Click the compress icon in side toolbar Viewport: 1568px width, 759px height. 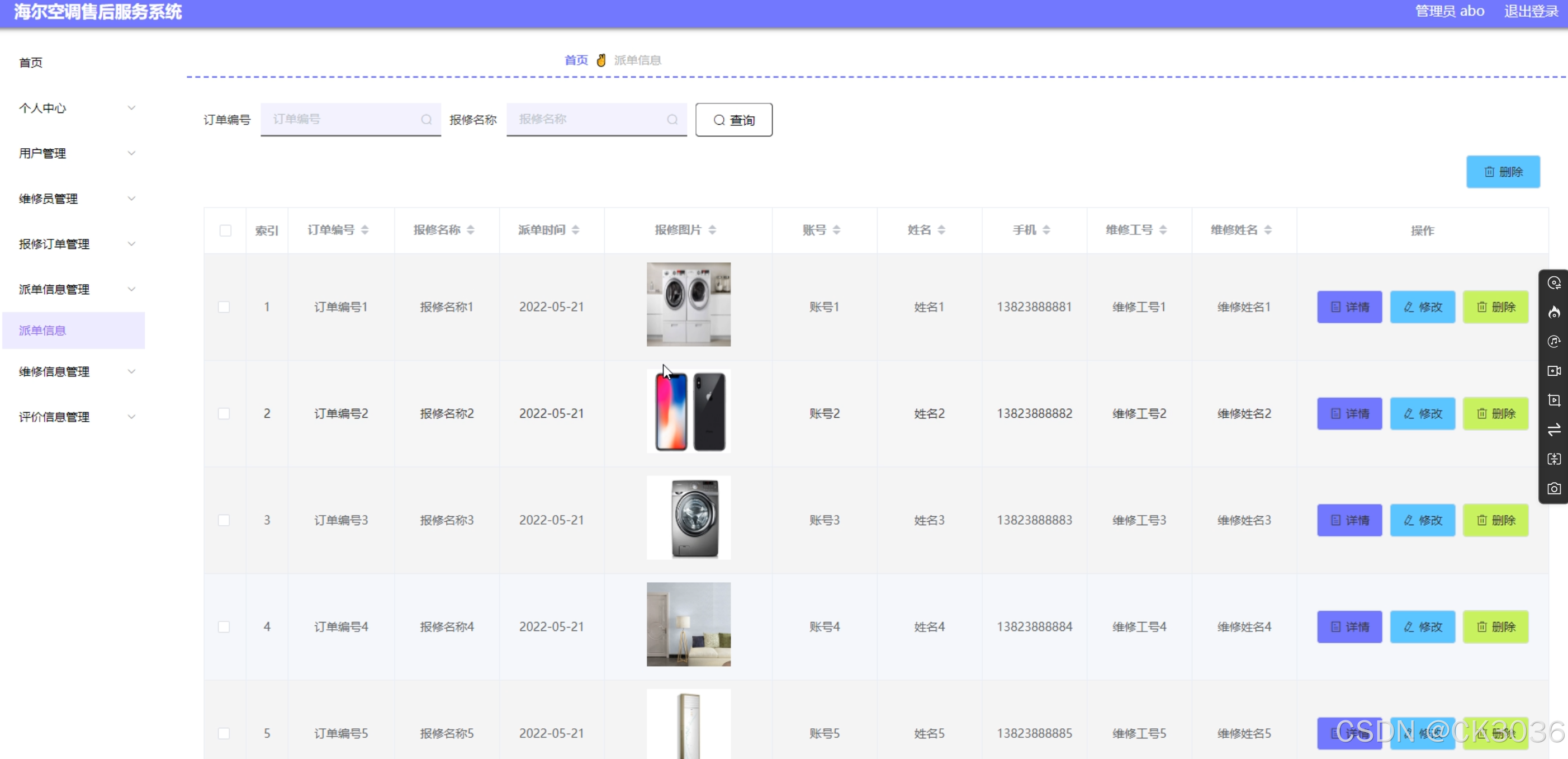pos(1553,459)
